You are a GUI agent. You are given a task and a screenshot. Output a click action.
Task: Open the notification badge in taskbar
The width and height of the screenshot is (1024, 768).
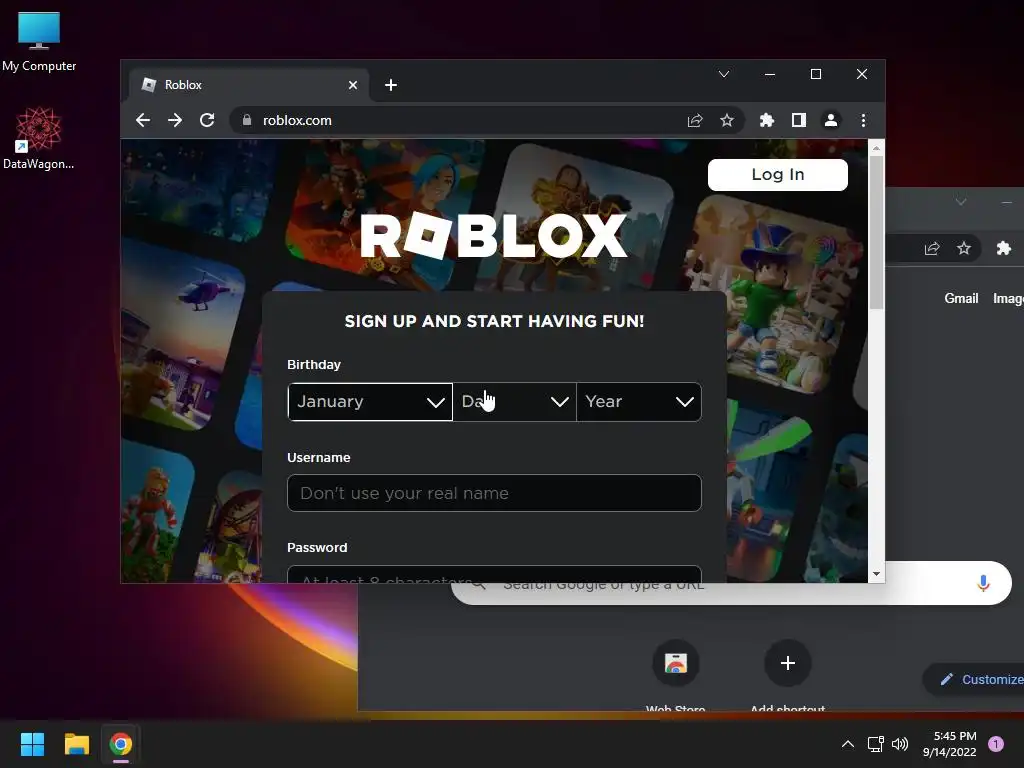tap(996, 744)
